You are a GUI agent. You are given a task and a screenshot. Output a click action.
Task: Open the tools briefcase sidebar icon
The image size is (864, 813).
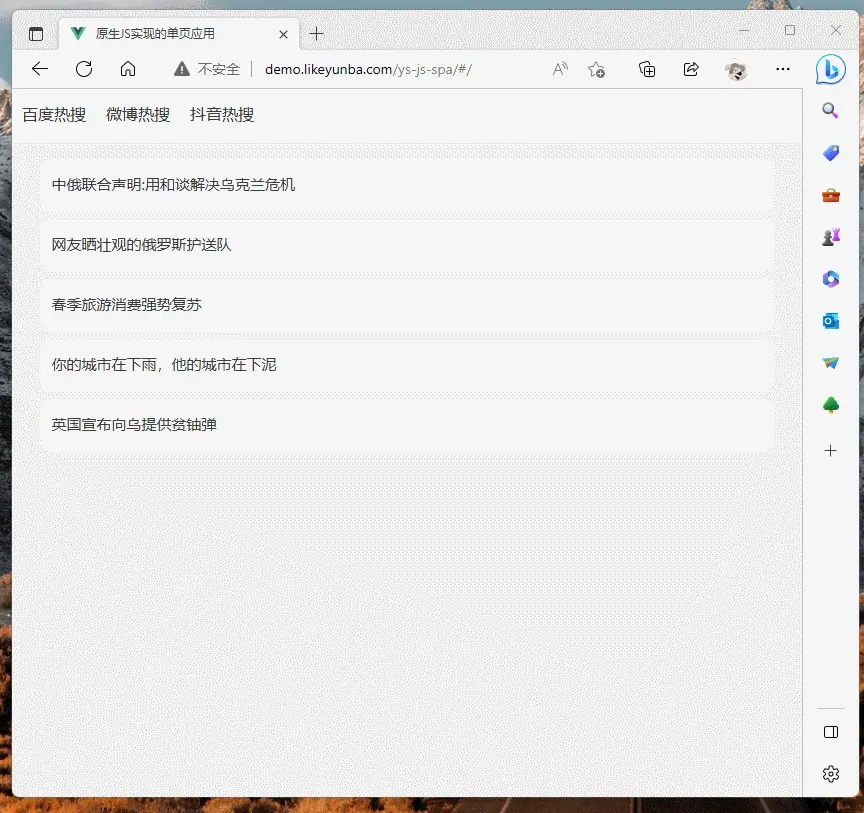831,195
